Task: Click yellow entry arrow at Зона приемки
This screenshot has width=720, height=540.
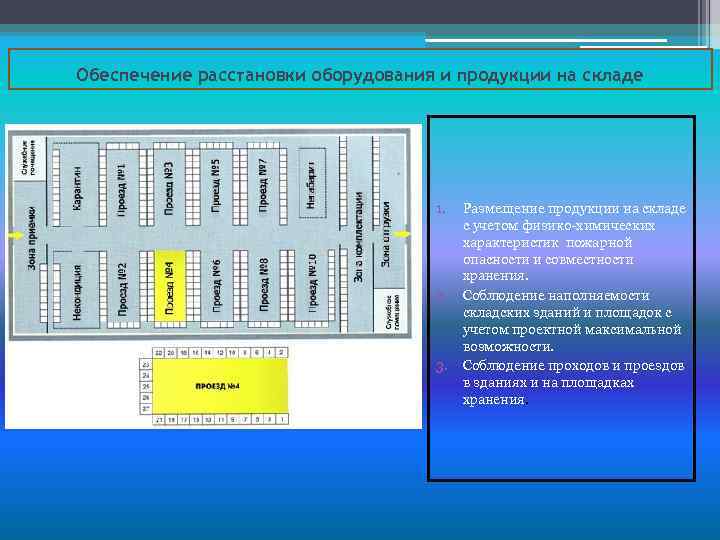Action: point(17,235)
